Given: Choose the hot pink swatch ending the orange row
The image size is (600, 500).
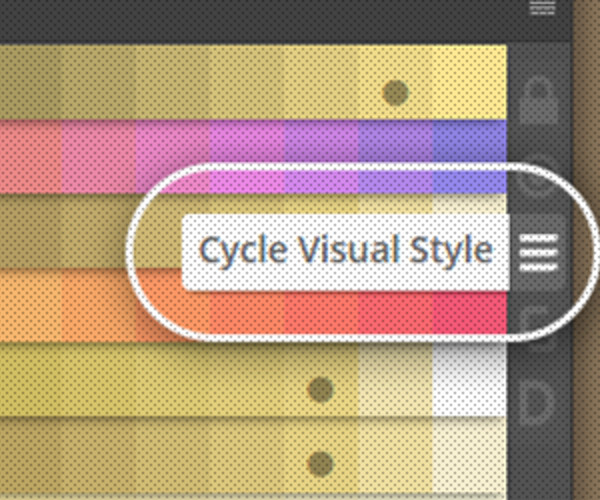Looking at the screenshot, I should (470, 312).
